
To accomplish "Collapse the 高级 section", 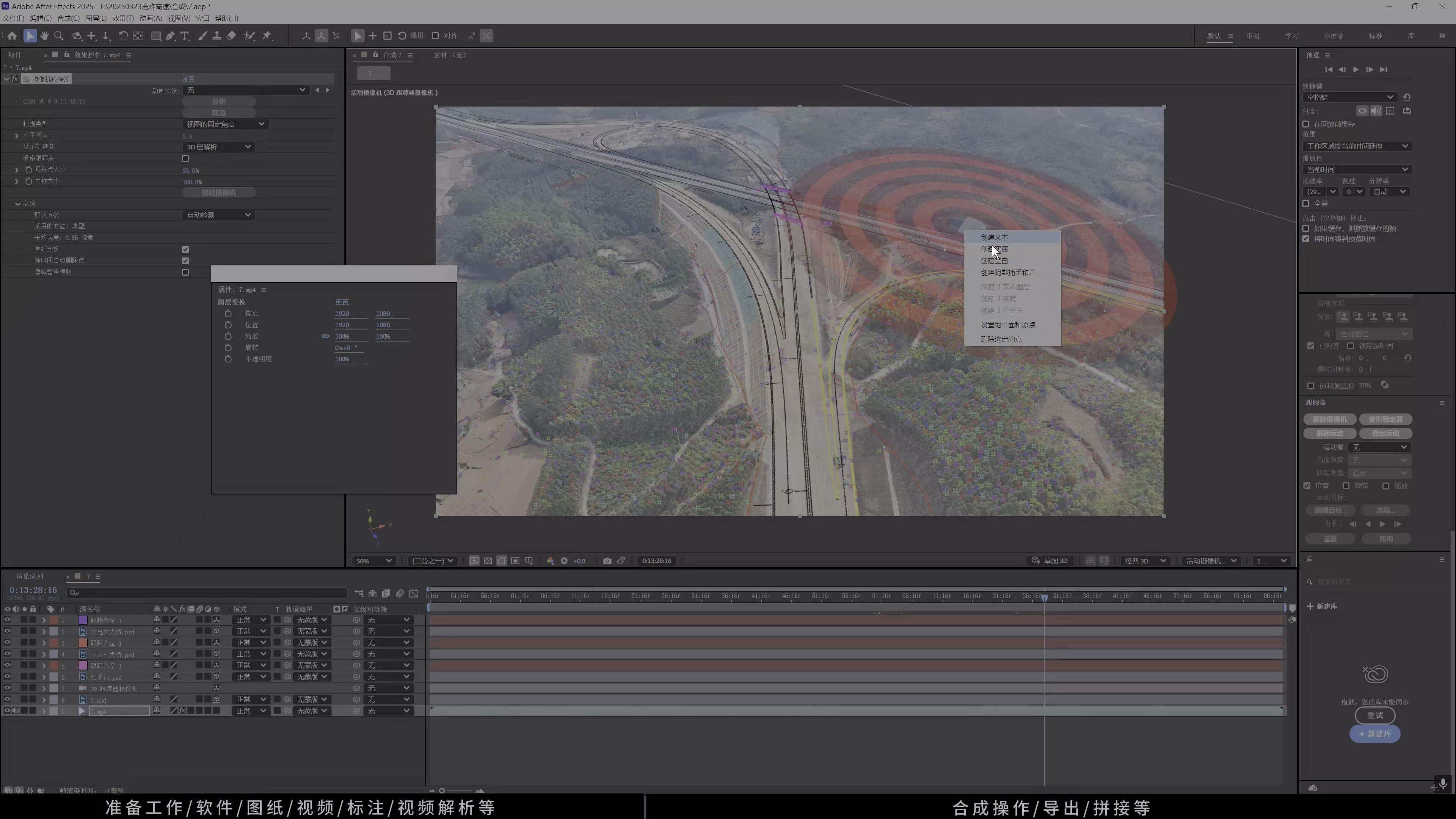I will pyautogui.click(x=18, y=204).
